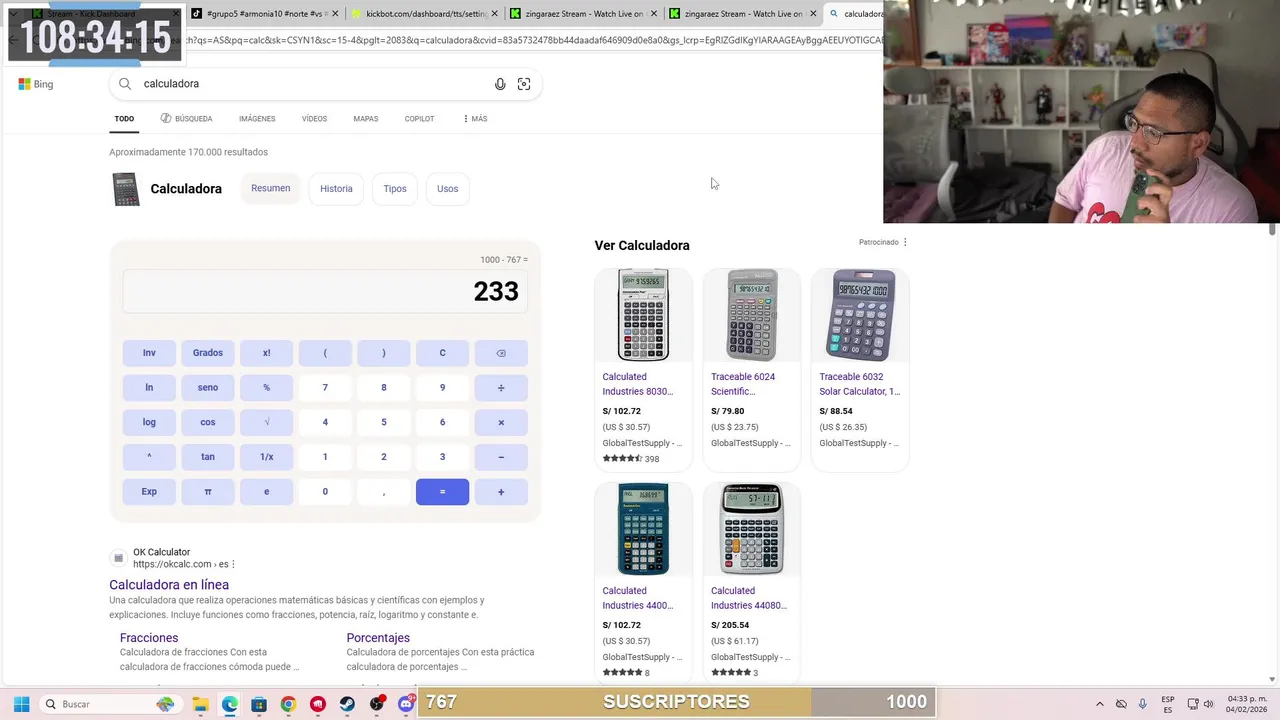Close the kickbot.com browser tab

coord(494,14)
